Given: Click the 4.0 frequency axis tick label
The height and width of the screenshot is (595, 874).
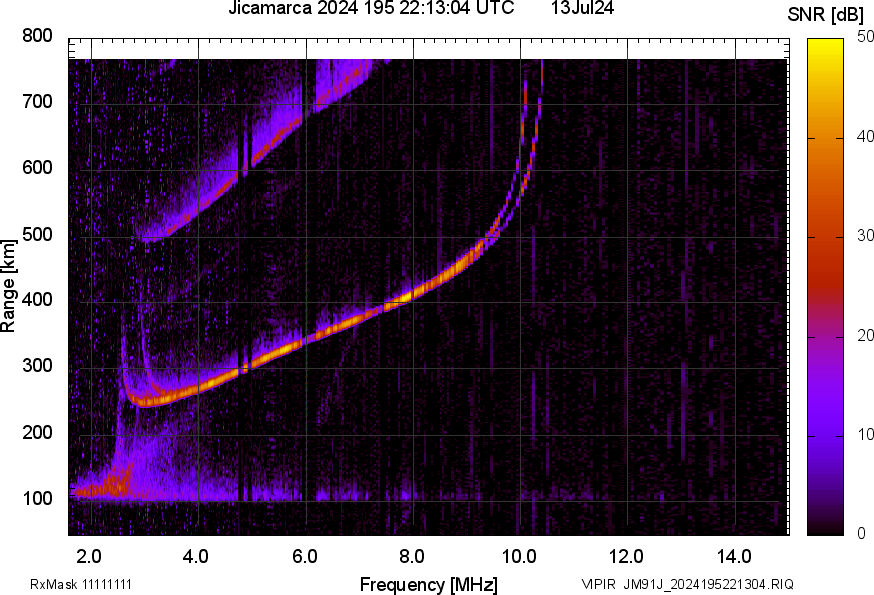Looking at the screenshot, I should point(196,556).
